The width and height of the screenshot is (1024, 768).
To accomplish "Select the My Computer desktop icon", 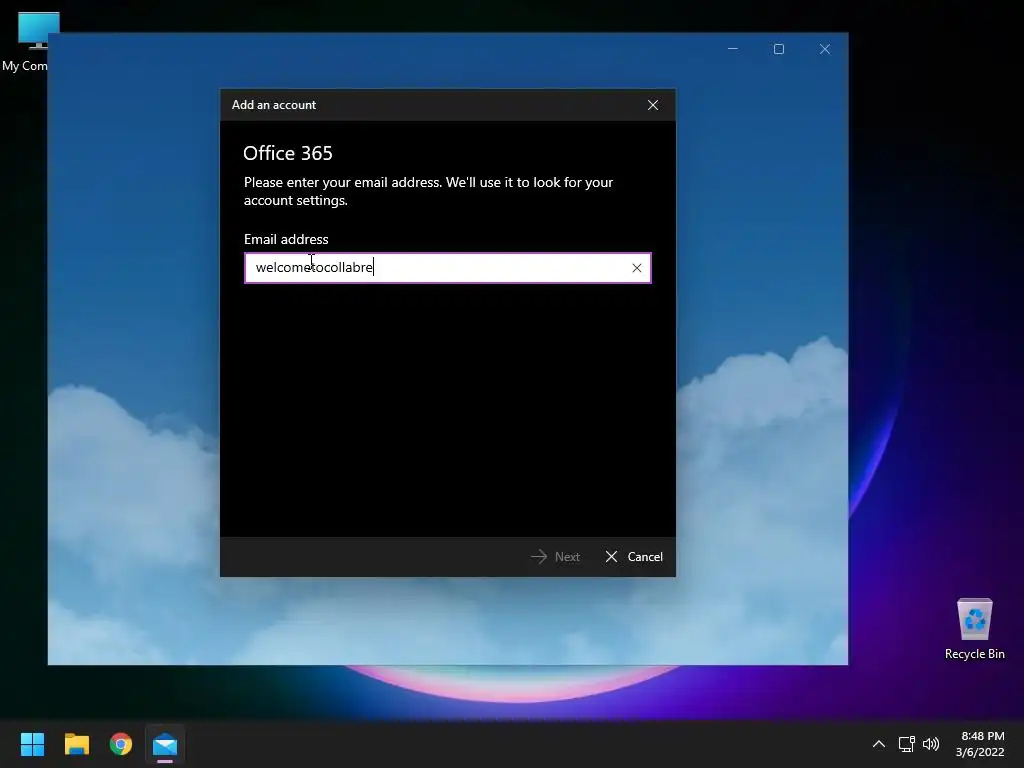I will pyautogui.click(x=25, y=41).
